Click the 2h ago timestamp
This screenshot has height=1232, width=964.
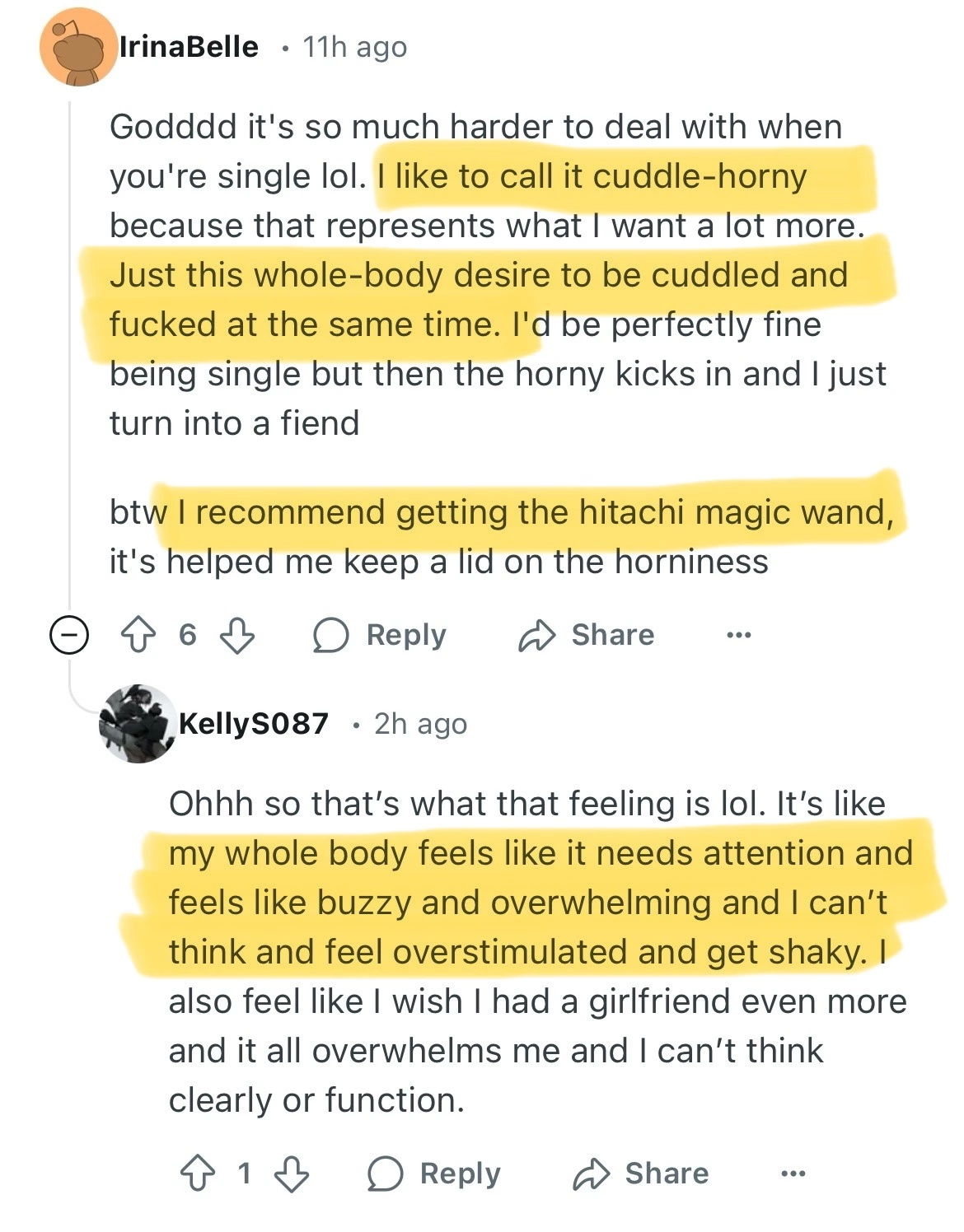(420, 724)
